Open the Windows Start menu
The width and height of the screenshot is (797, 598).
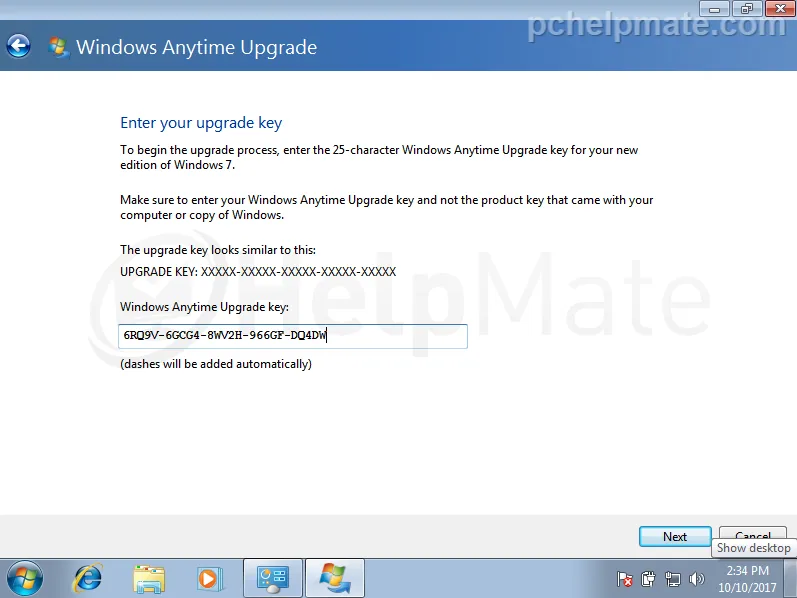pyautogui.click(x=24, y=579)
